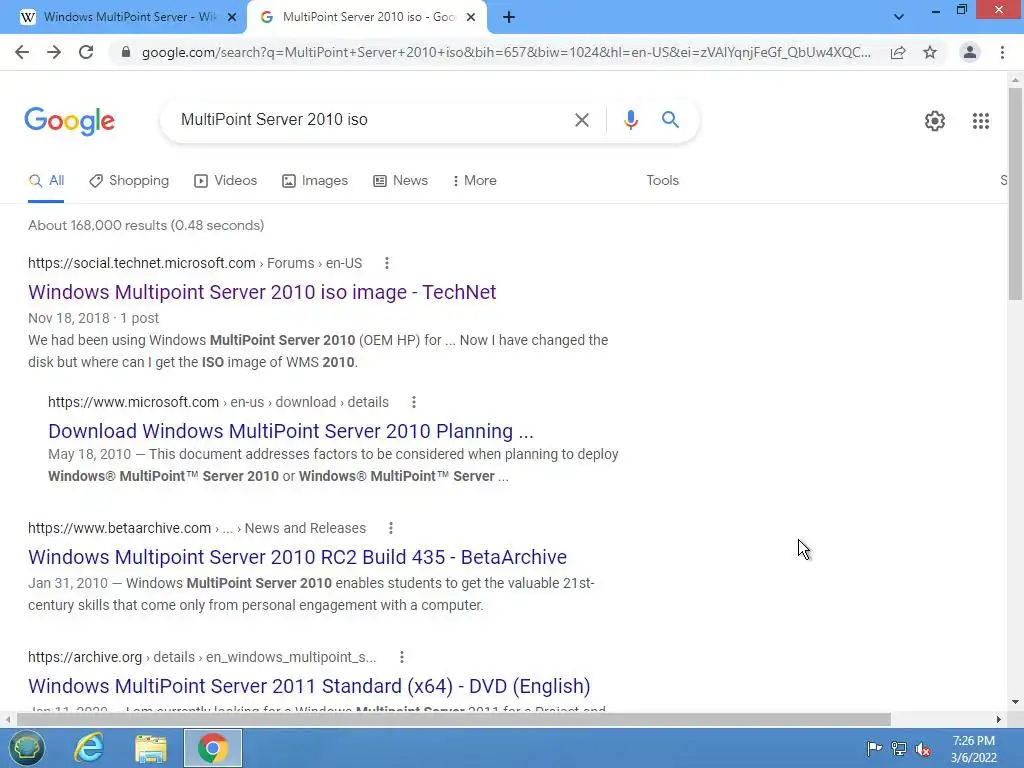Open Download Windows MultiPoint Server 2010 Planning link
Image resolution: width=1024 pixels, height=768 pixels.
click(x=291, y=431)
